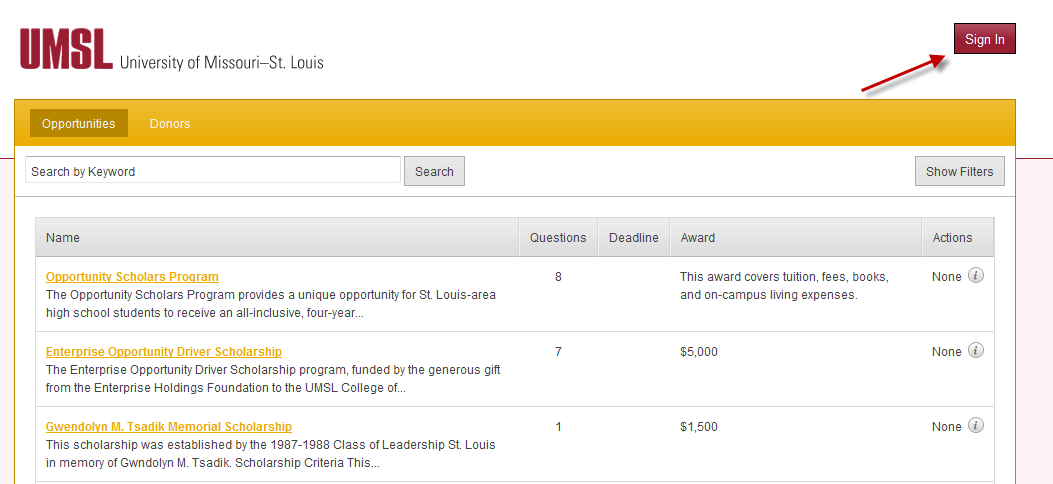Click the Opportunity Scholars Program description text

pyautogui.click(x=271, y=304)
